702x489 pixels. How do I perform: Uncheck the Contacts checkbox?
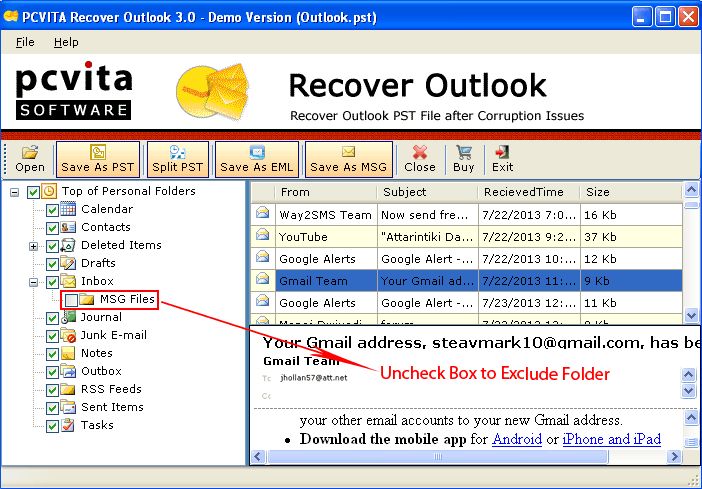pyautogui.click(x=52, y=228)
